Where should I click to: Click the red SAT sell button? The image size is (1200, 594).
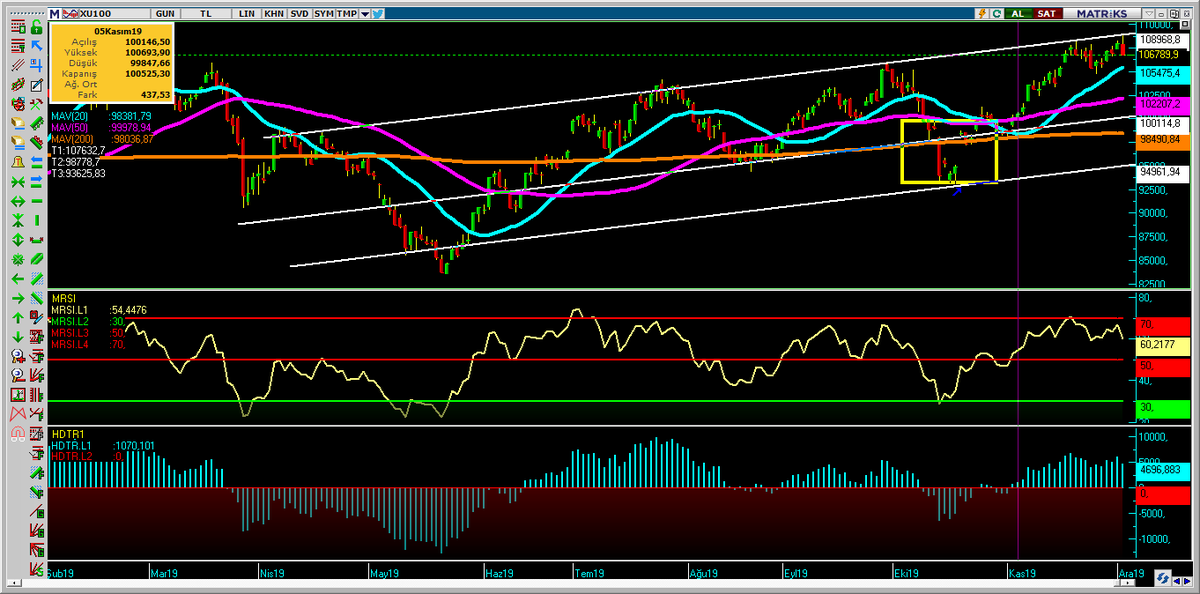tap(1047, 14)
